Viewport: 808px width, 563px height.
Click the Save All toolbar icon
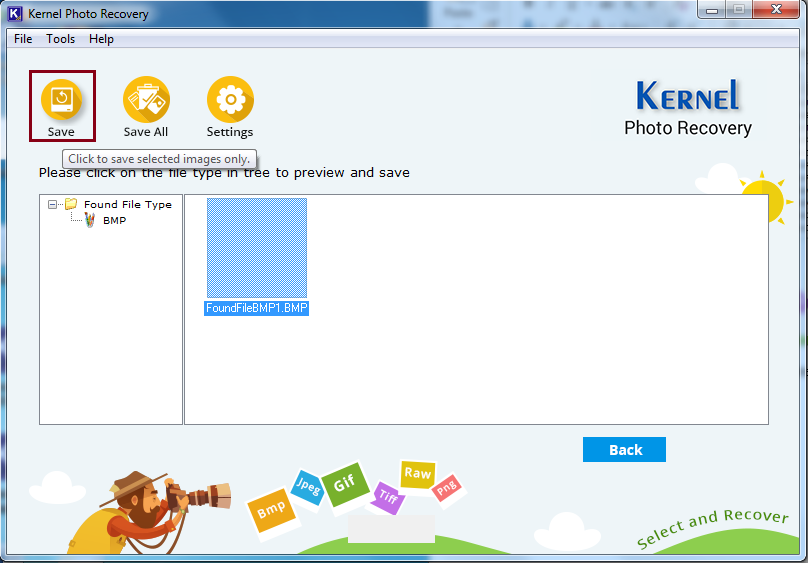(146, 100)
